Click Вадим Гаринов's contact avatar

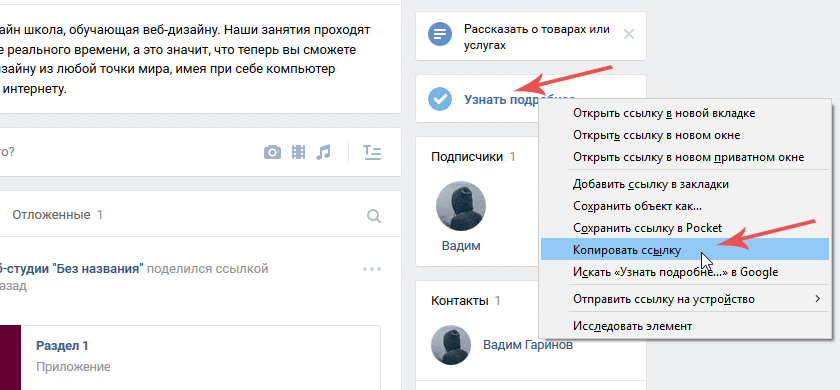(x=451, y=345)
